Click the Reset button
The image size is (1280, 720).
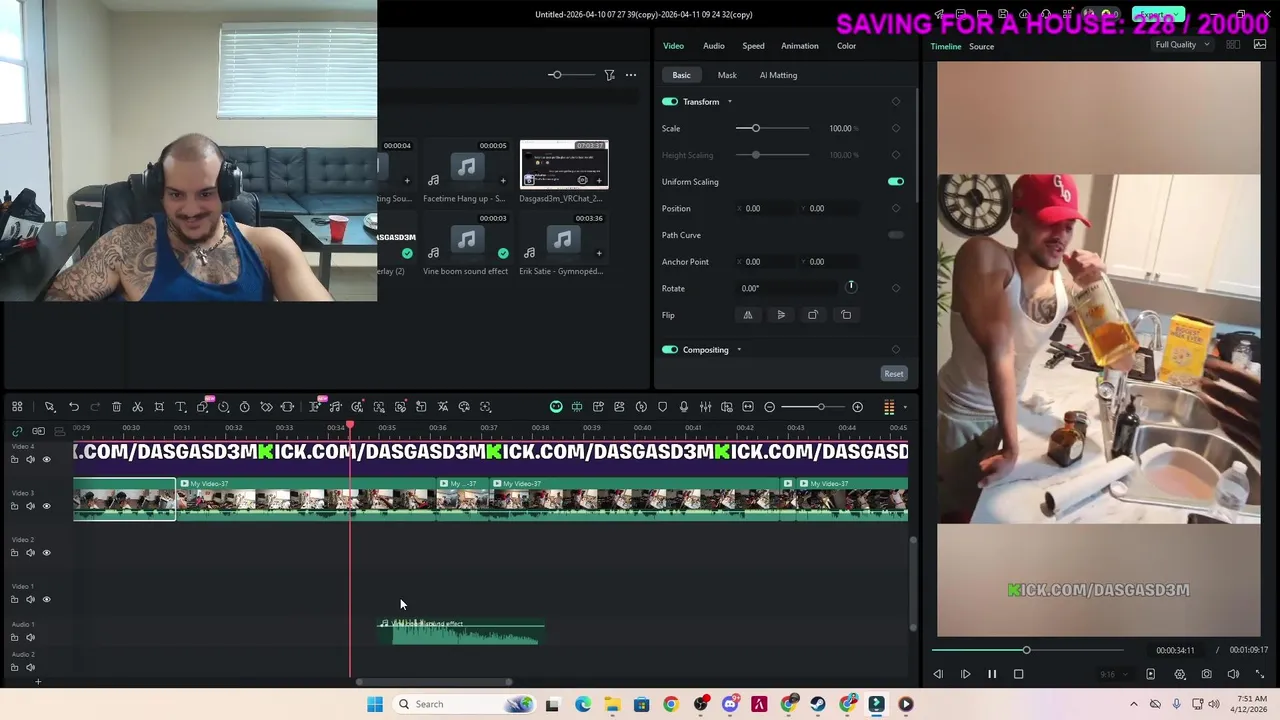(x=894, y=374)
